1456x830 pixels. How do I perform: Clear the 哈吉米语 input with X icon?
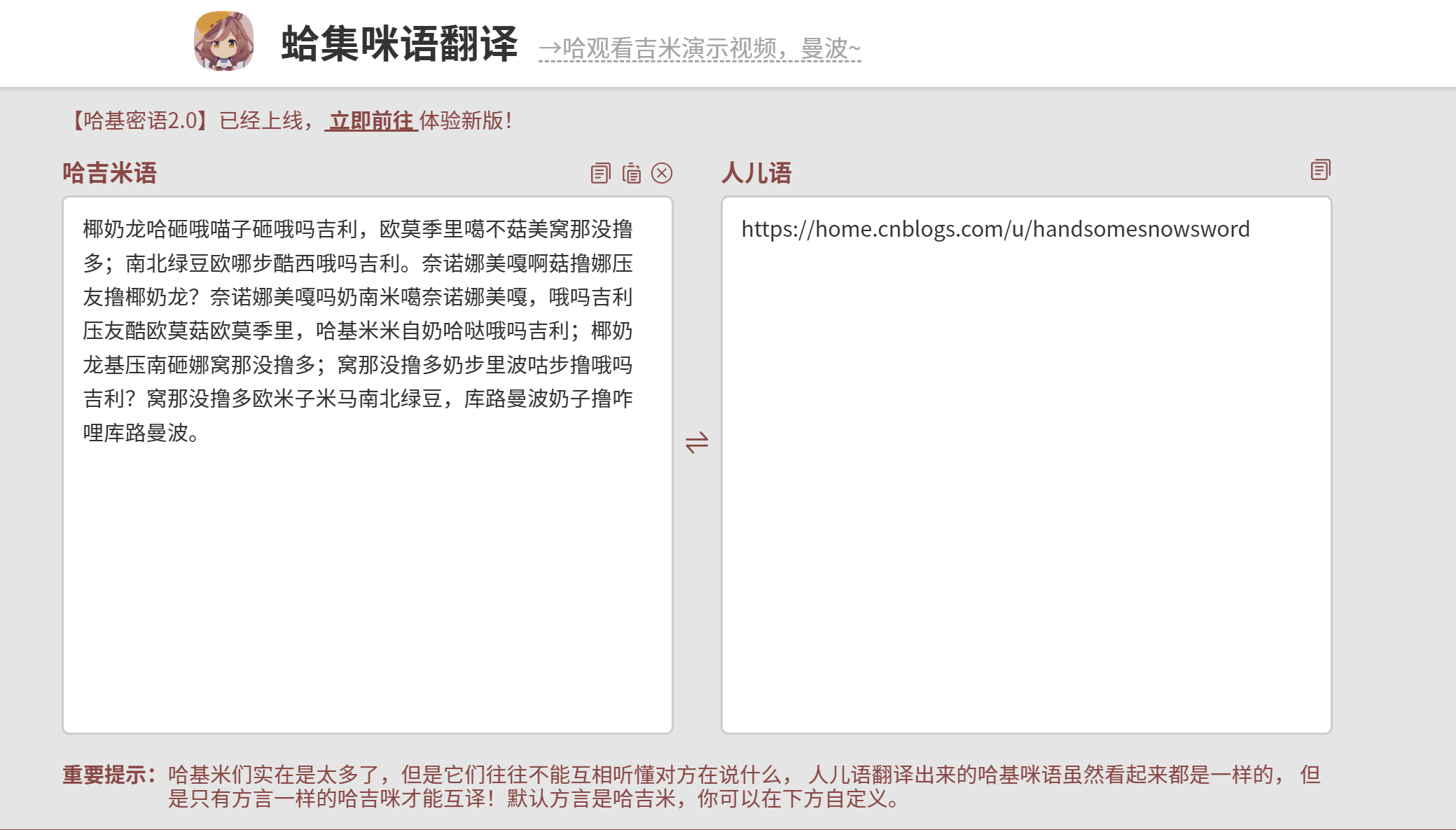pos(662,173)
